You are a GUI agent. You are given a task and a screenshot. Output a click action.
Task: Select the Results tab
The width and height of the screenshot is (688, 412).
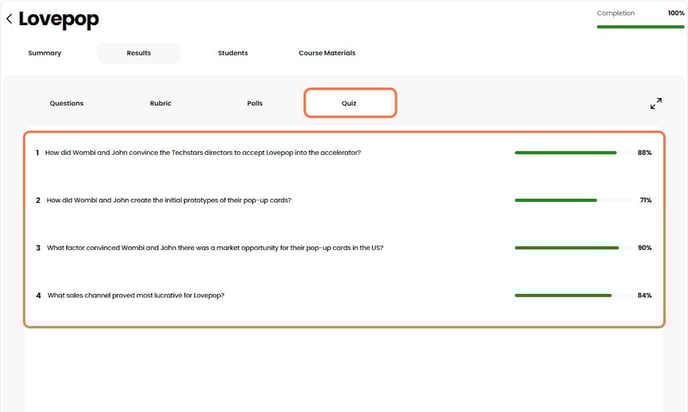[139, 53]
